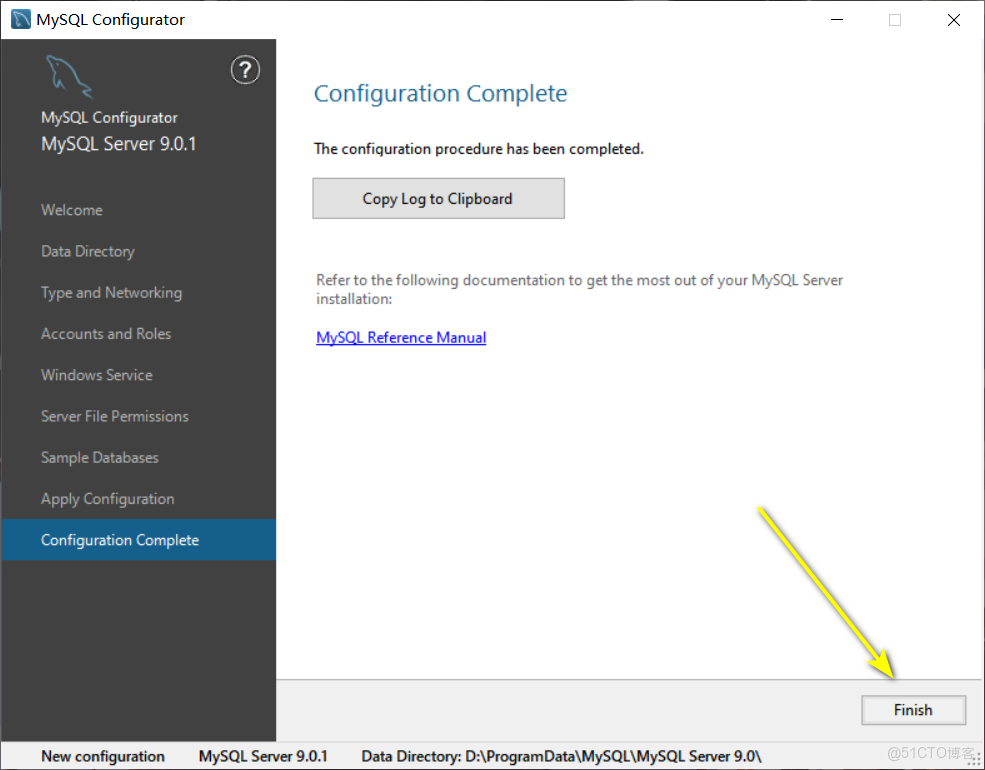The image size is (985, 770).
Task: Open the Accounts and Roles step
Action: [x=106, y=333]
